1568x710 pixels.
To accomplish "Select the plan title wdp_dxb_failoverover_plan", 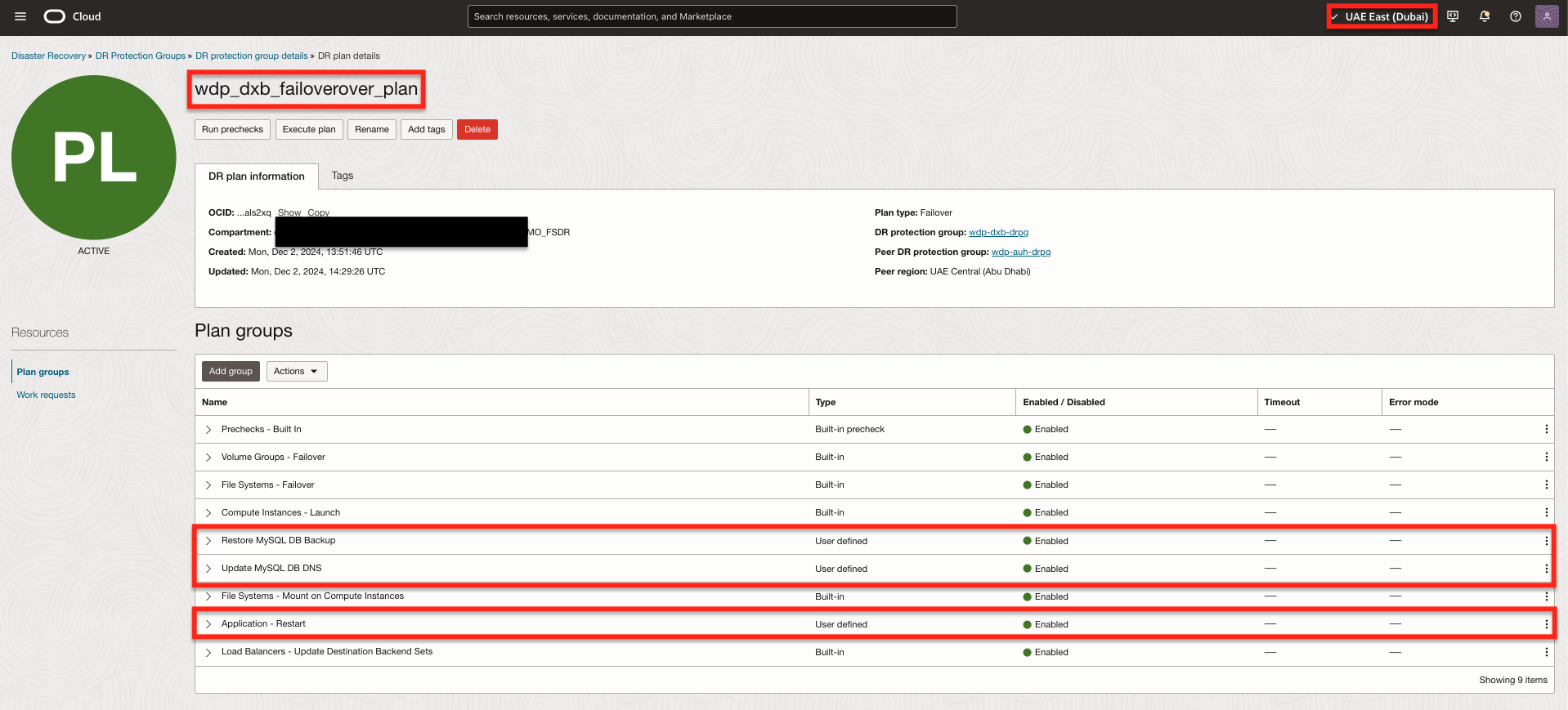I will [307, 89].
